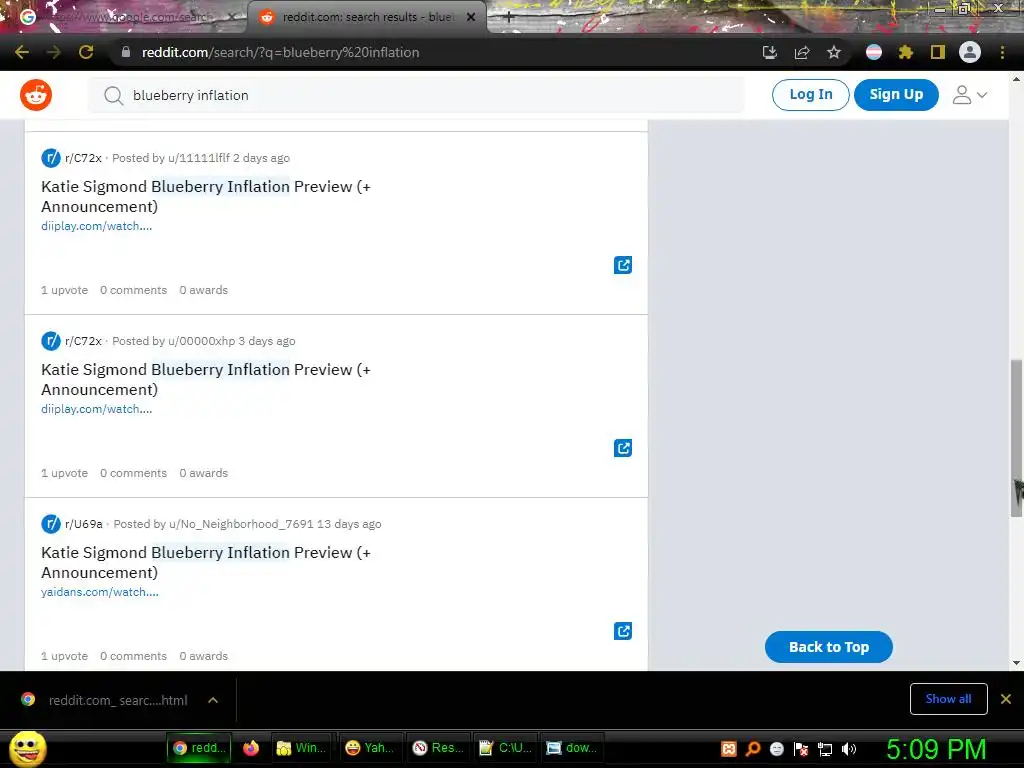
Task: Open Chrome three-dot menu
Action: 1002,52
